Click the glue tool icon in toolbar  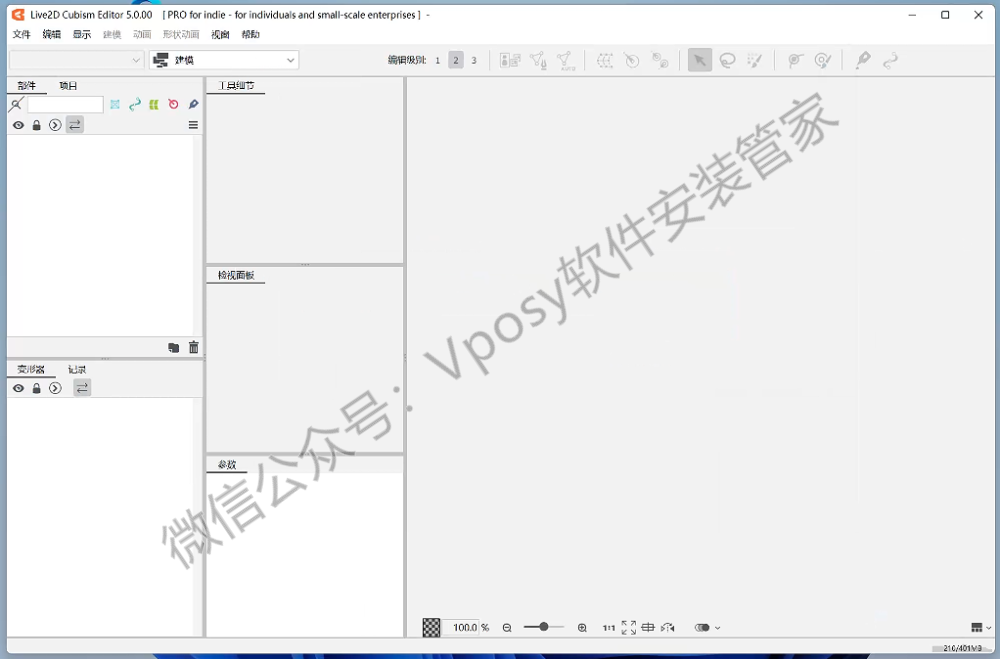point(659,61)
